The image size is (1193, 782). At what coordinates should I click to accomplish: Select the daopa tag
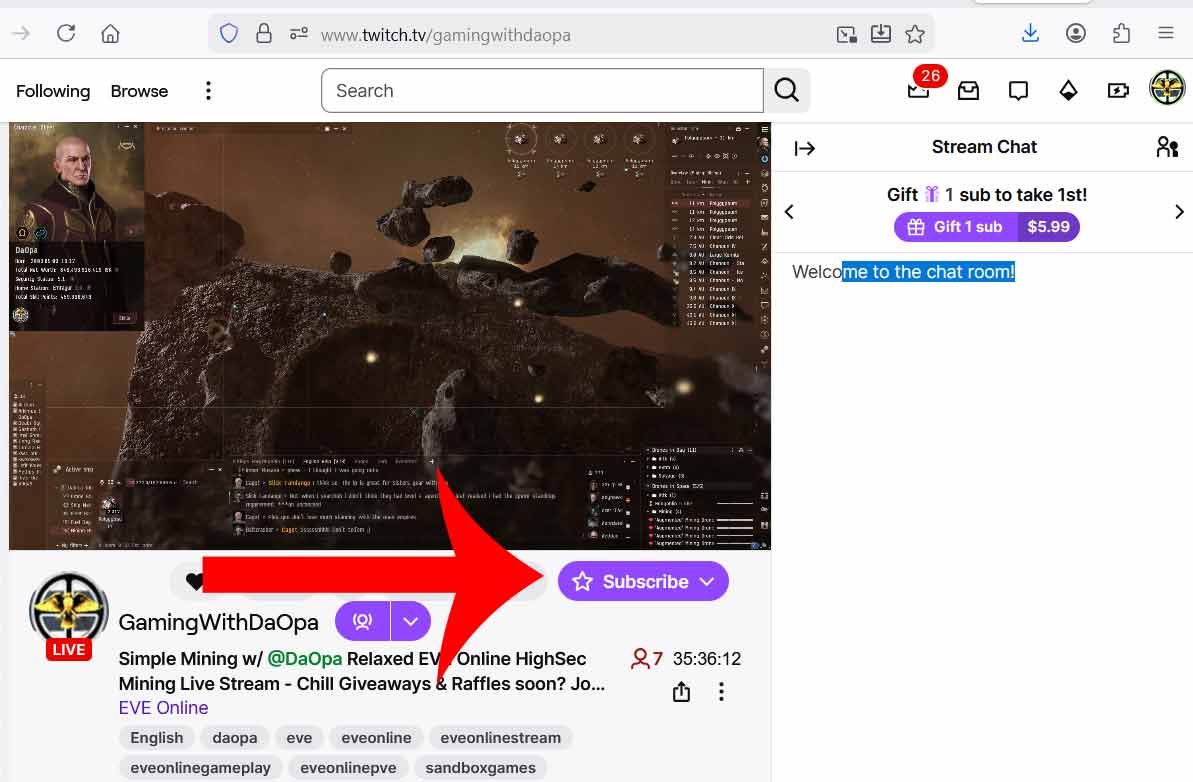pos(234,738)
